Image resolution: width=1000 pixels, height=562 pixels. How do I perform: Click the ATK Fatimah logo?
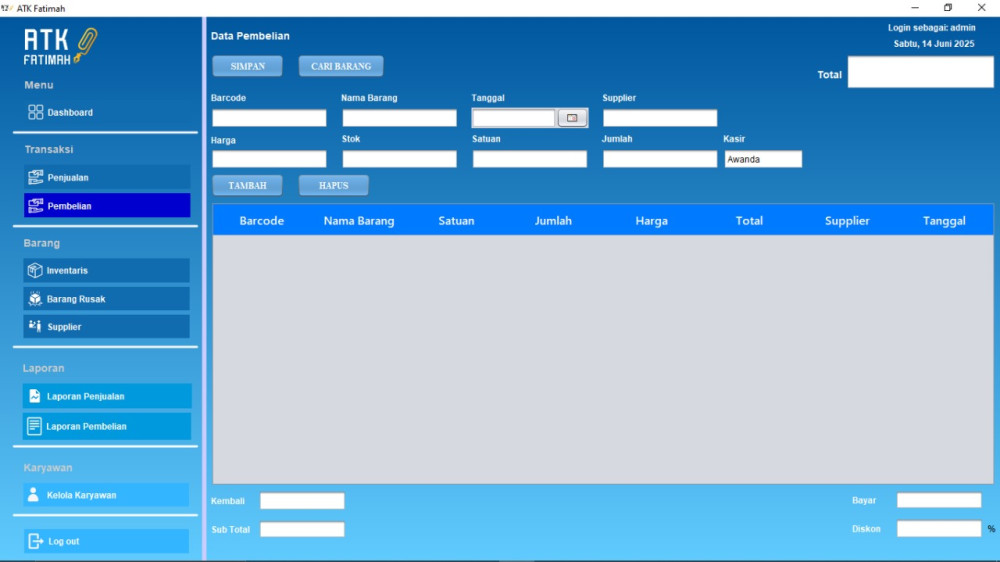(61, 46)
